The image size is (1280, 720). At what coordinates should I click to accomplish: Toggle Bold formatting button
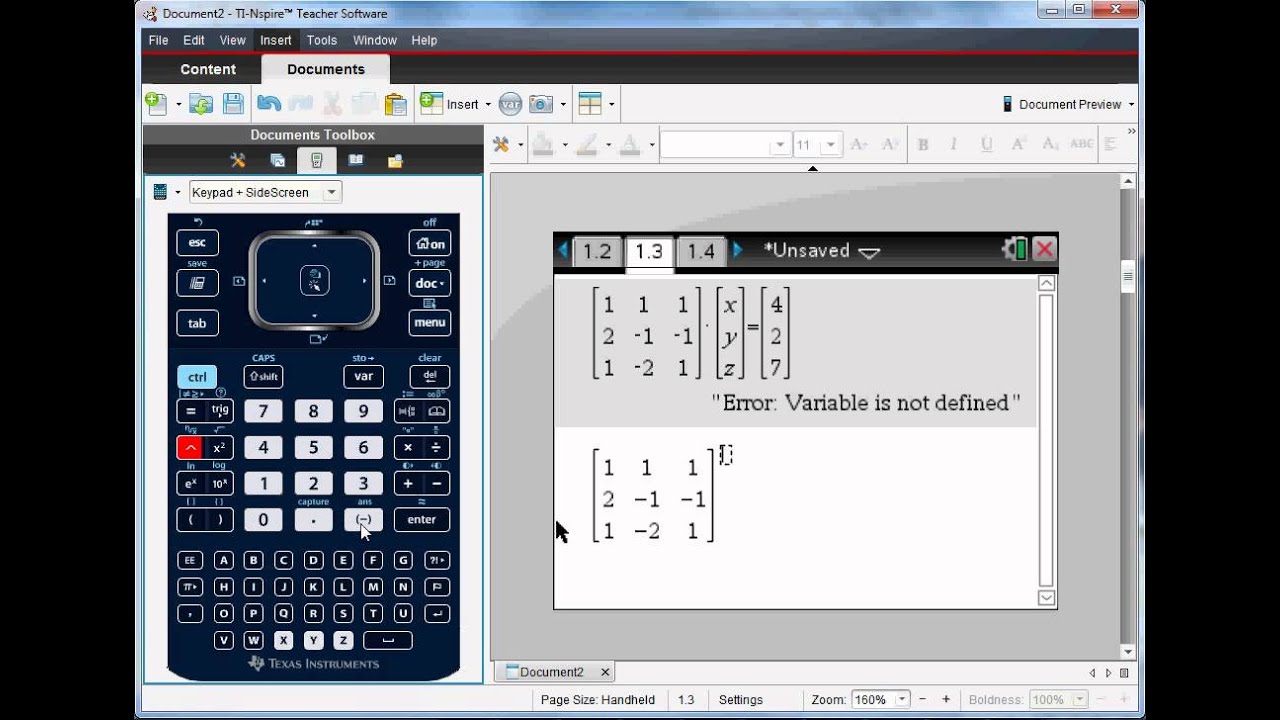click(923, 145)
